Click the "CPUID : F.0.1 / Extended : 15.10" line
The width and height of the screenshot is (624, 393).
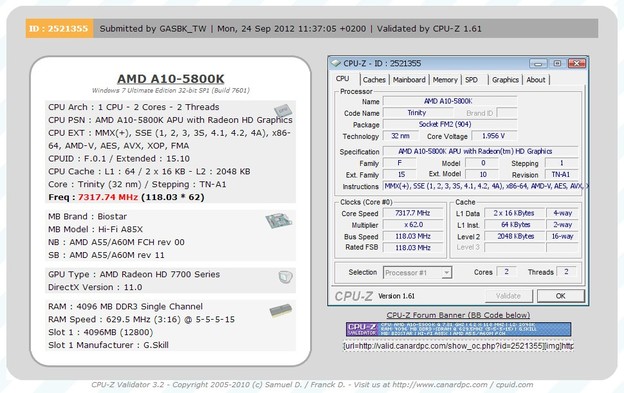119,158
